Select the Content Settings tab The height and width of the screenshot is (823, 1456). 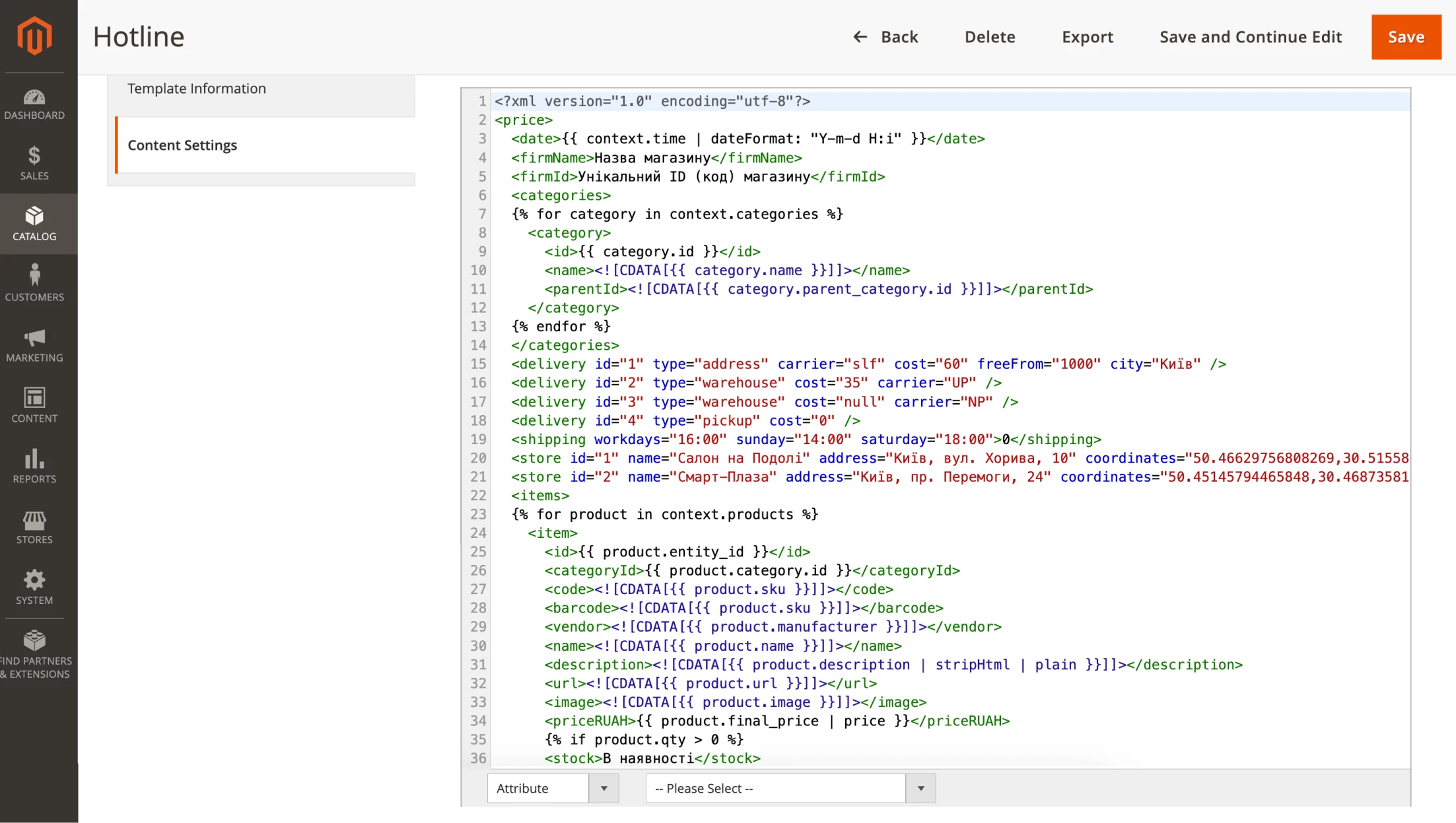click(182, 145)
